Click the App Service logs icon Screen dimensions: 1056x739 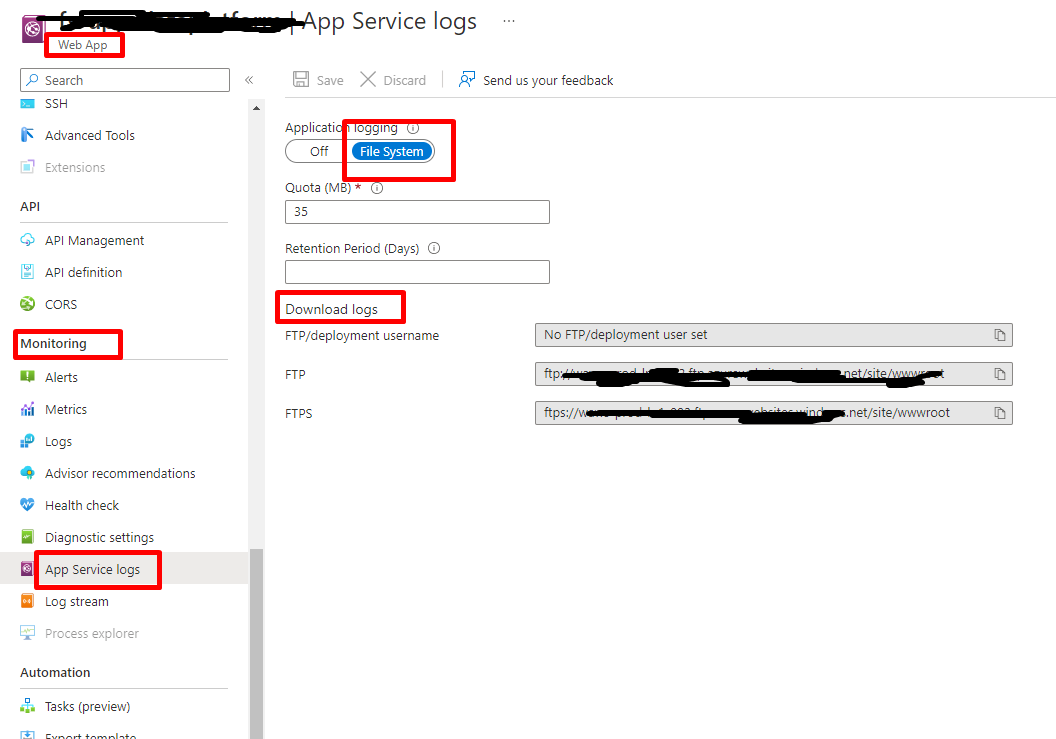(27, 569)
